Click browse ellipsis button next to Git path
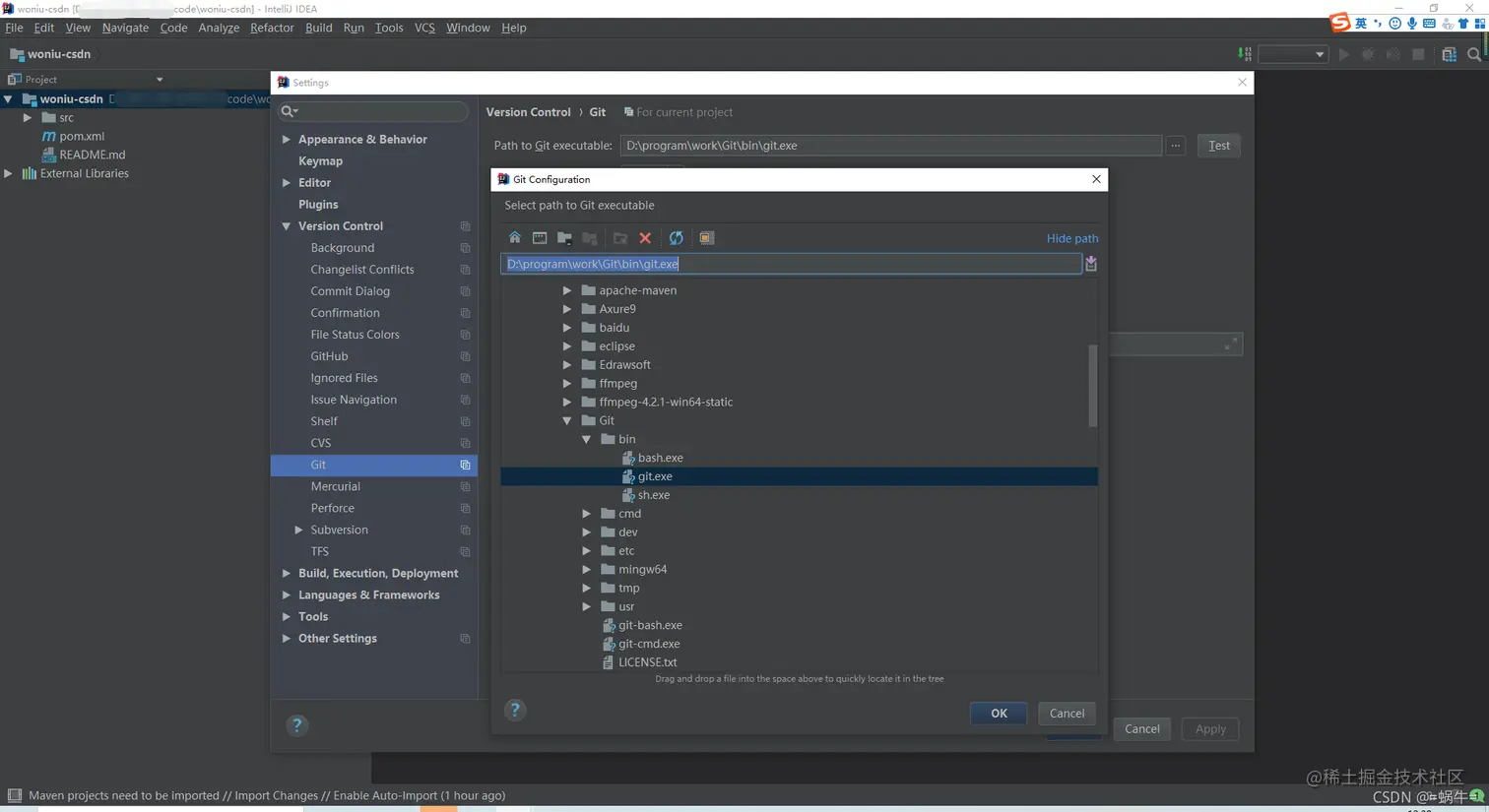 click(1175, 146)
